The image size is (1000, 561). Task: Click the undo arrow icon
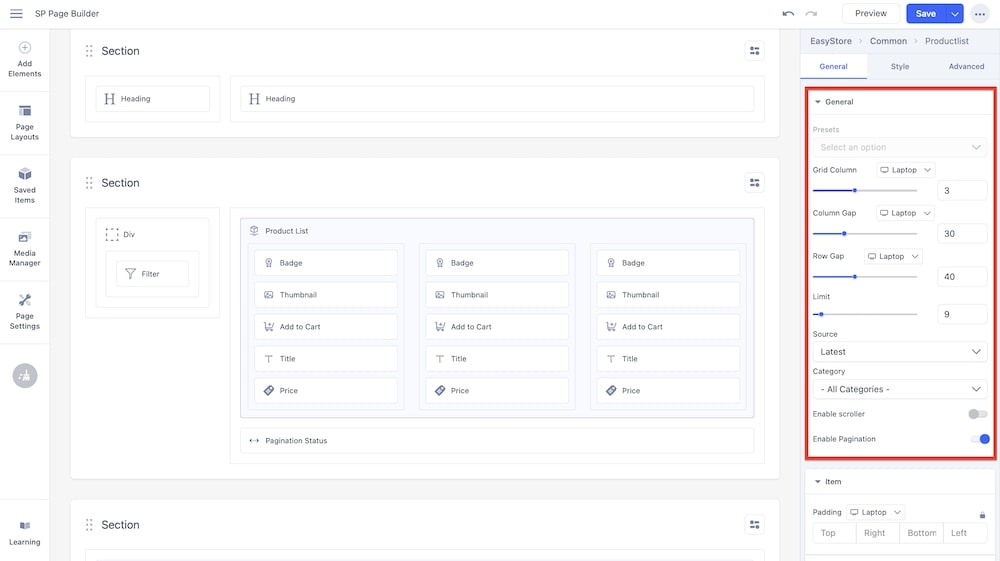788,14
